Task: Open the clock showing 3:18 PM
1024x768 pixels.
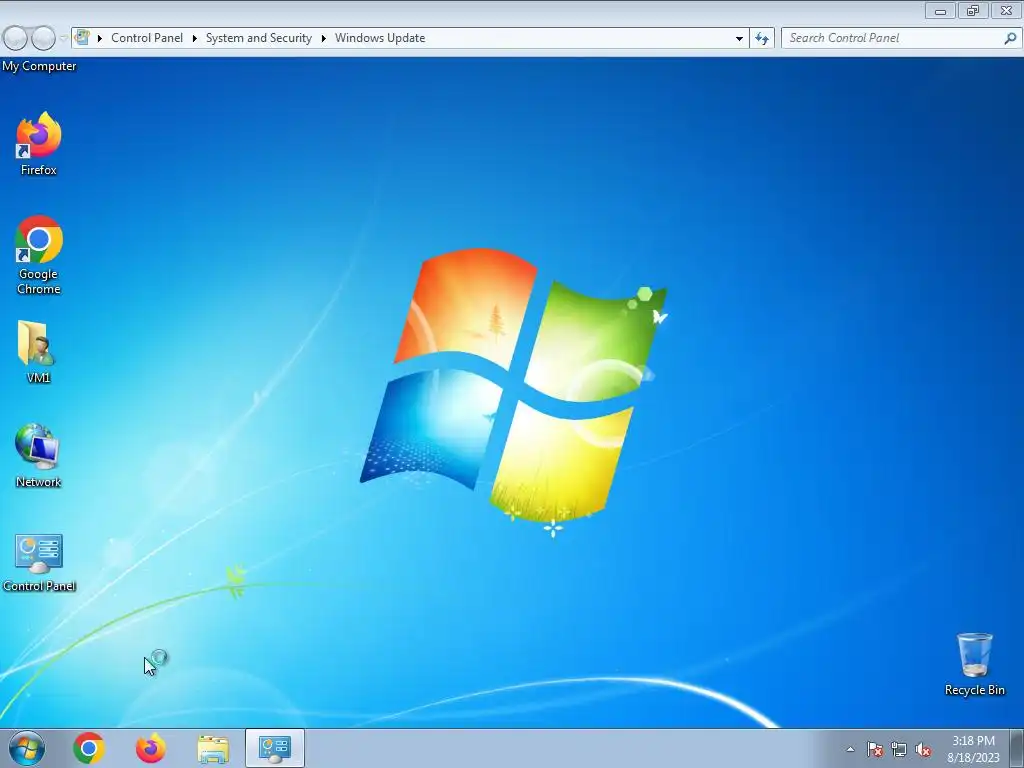Action: click(973, 748)
